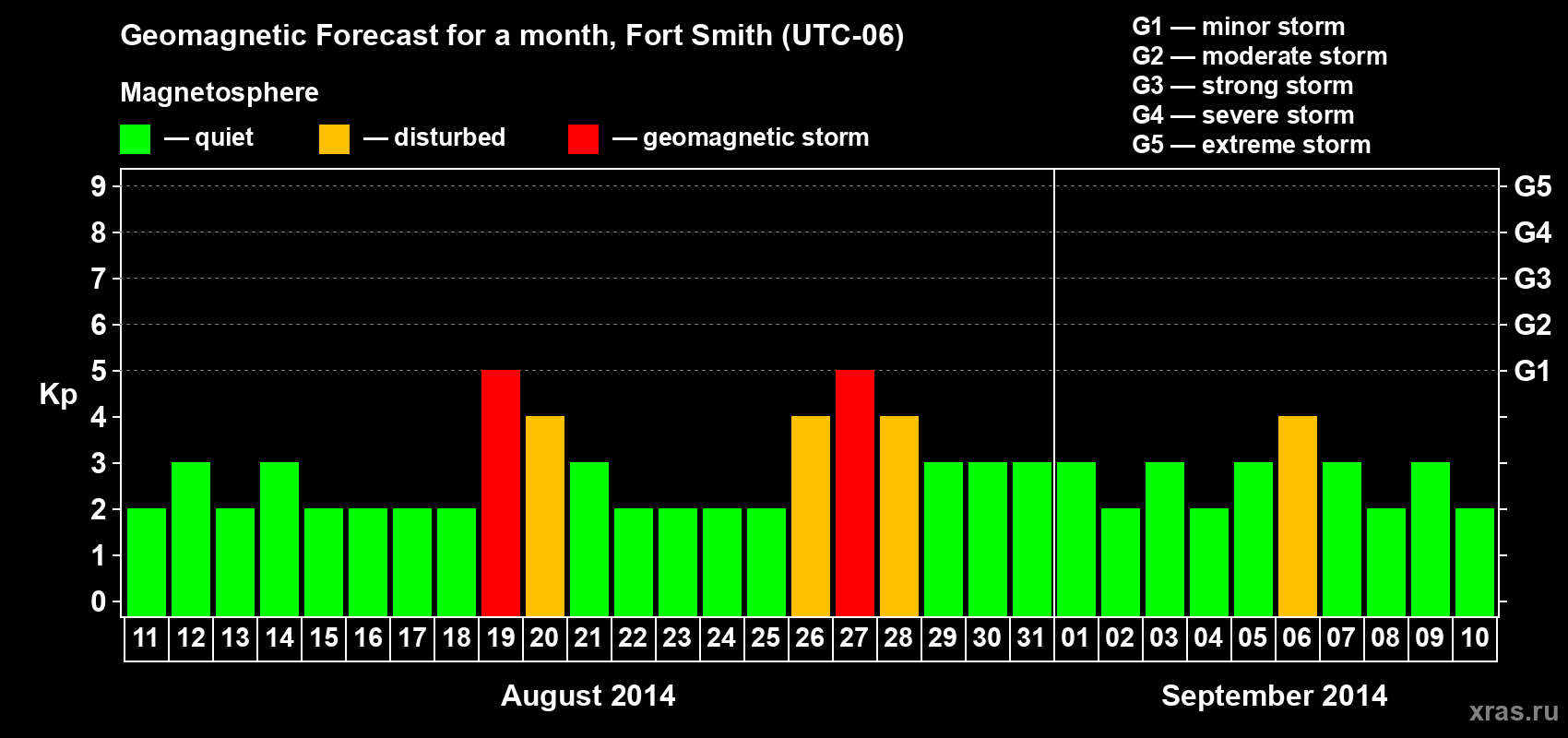
Task: Select the green bar for August 14
Action: pos(279,539)
